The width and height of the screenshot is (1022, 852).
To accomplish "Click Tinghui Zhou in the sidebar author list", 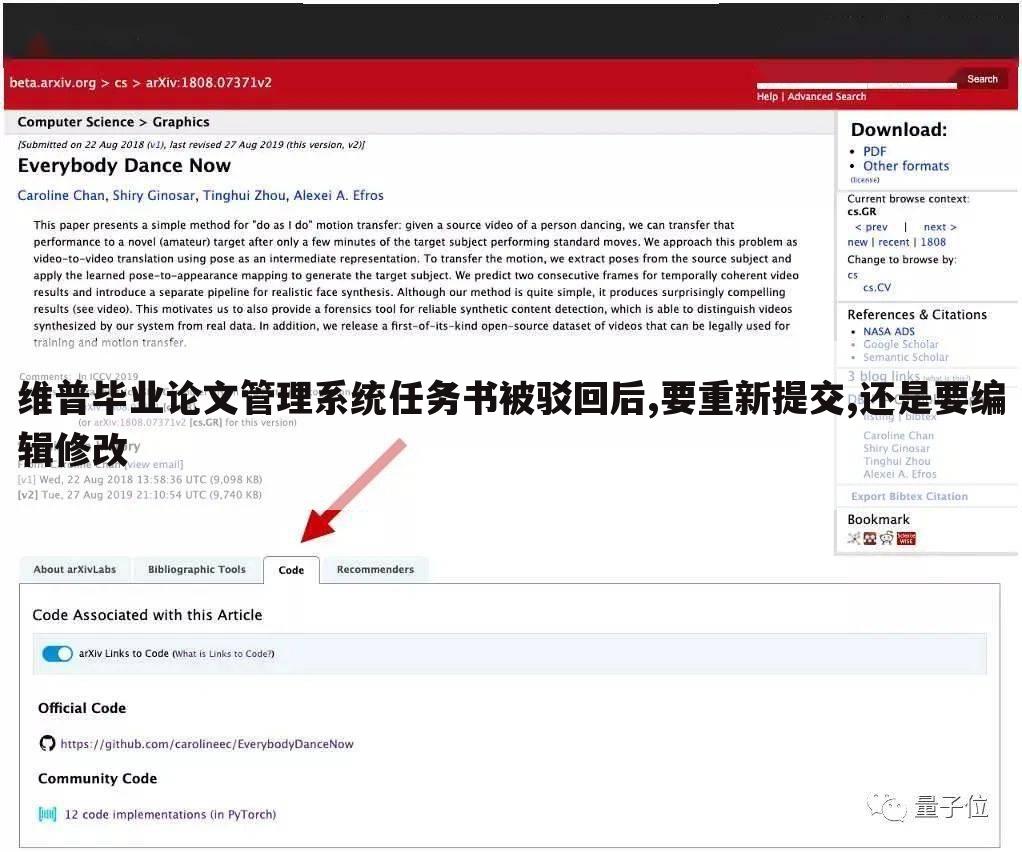I will [x=897, y=461].
